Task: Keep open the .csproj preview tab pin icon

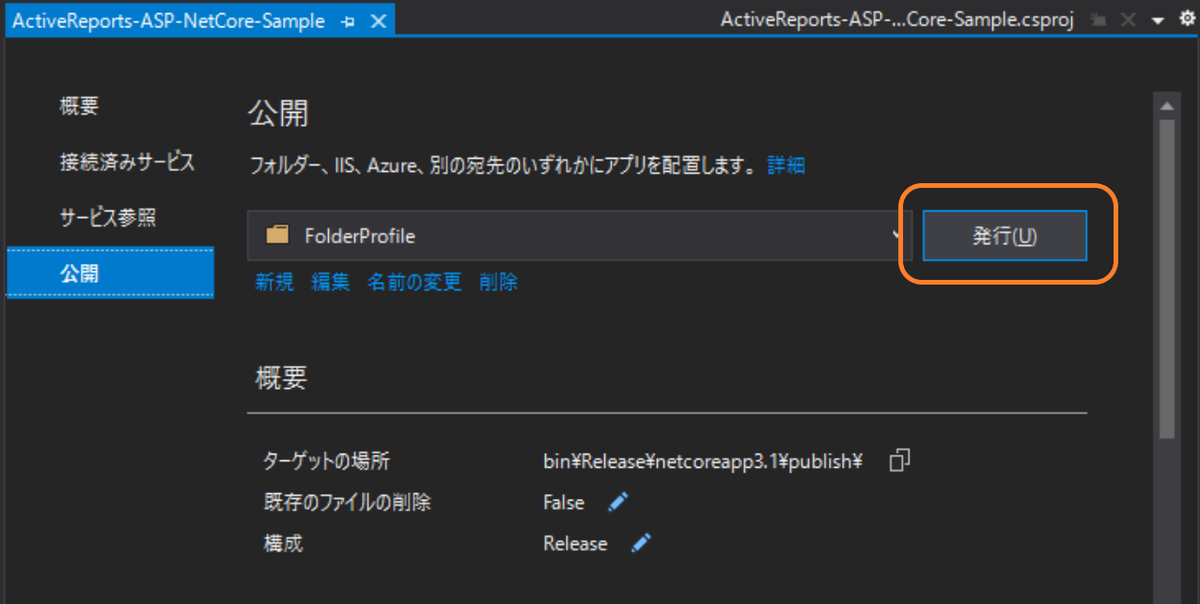Action: point(1100,21)
